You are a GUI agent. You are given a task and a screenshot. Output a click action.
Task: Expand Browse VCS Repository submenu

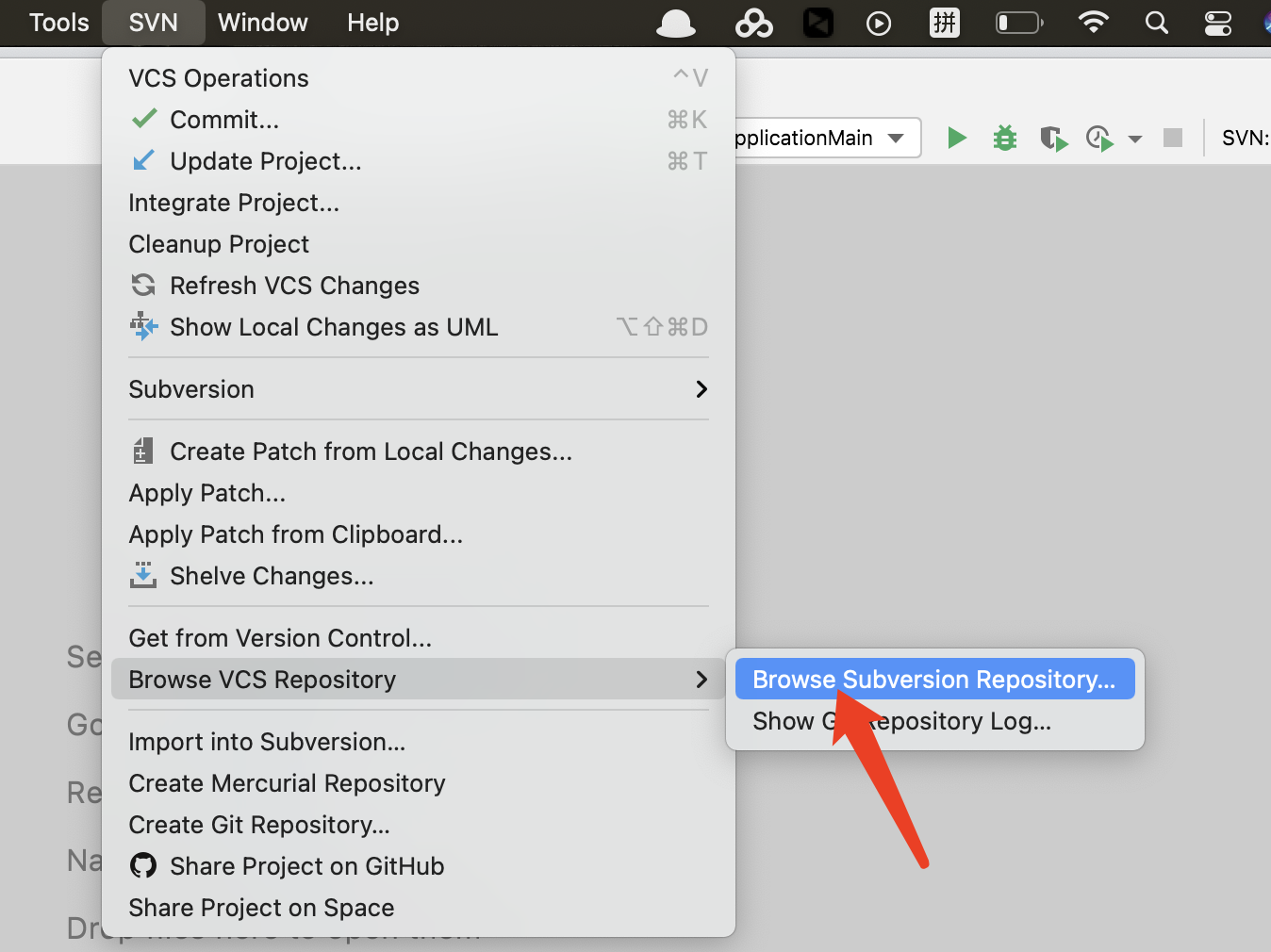pos(419,680)
